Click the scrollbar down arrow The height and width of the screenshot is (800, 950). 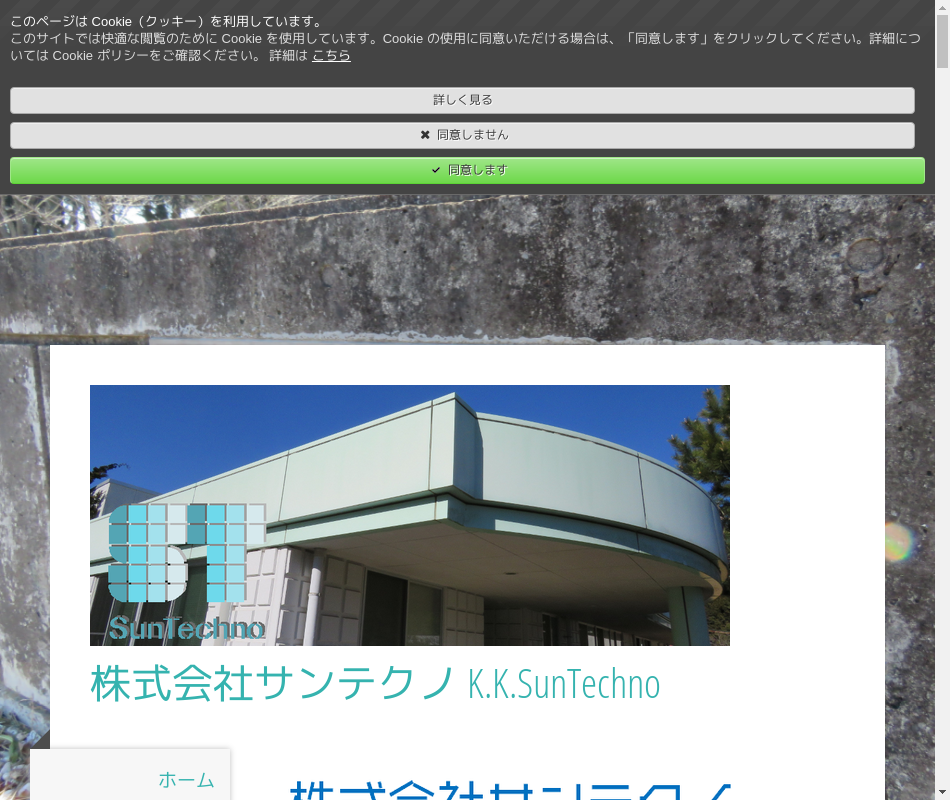pyautogui.click(x=942, y=792)
